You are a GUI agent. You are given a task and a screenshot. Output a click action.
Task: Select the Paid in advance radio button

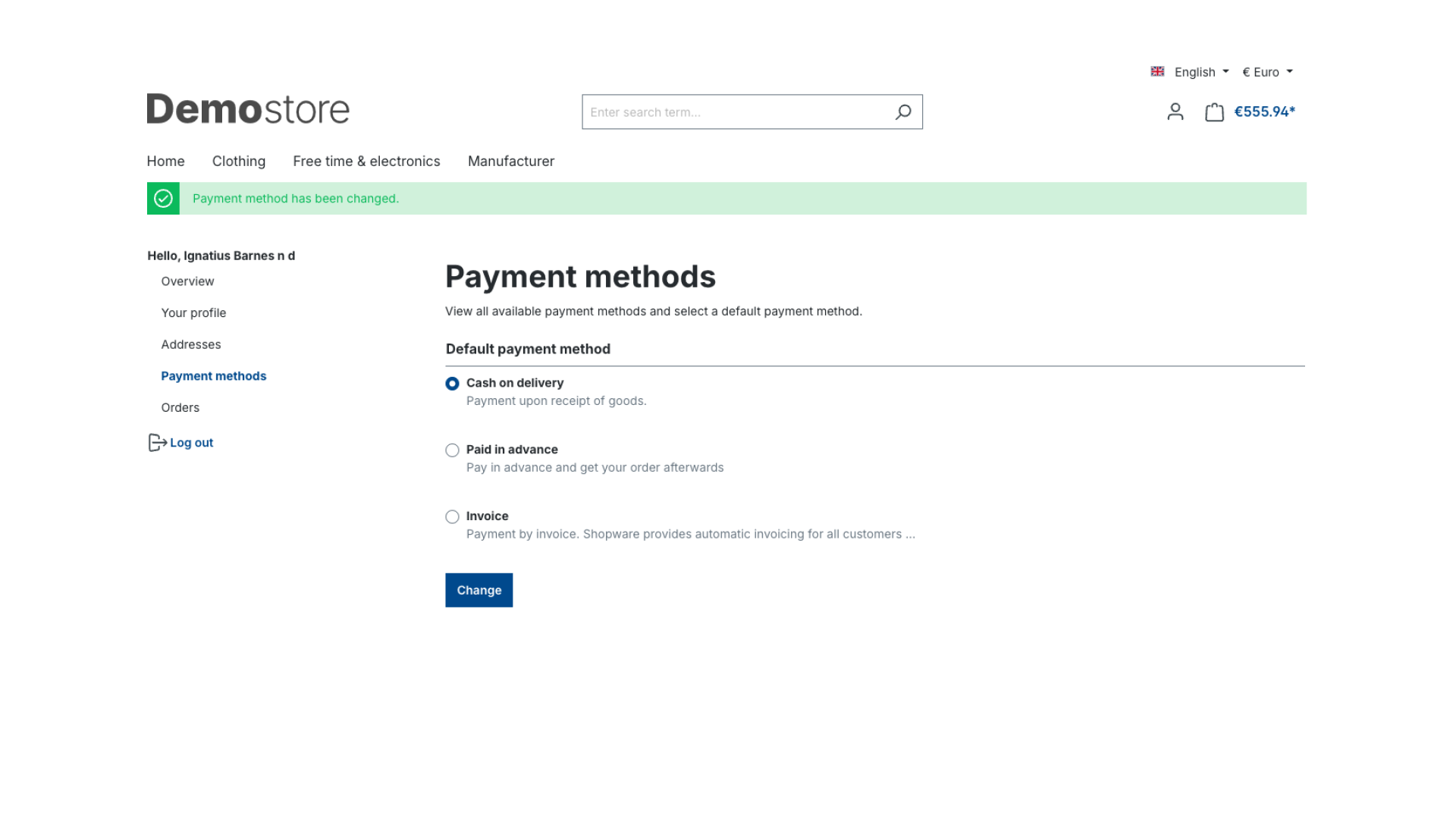(452, 450)
